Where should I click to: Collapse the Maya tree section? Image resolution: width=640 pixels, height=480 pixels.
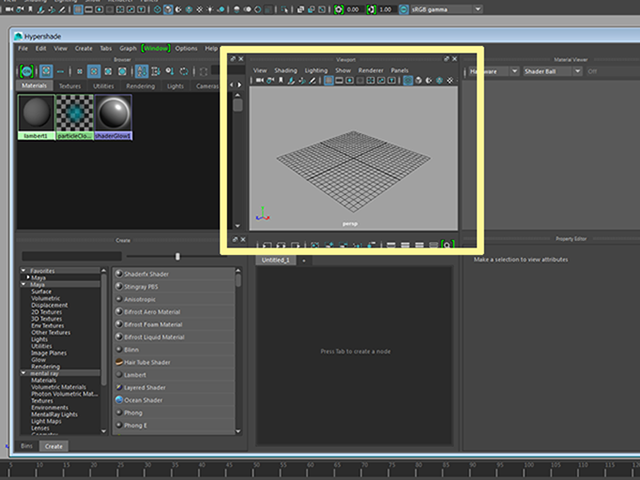[x=23, y=284]
